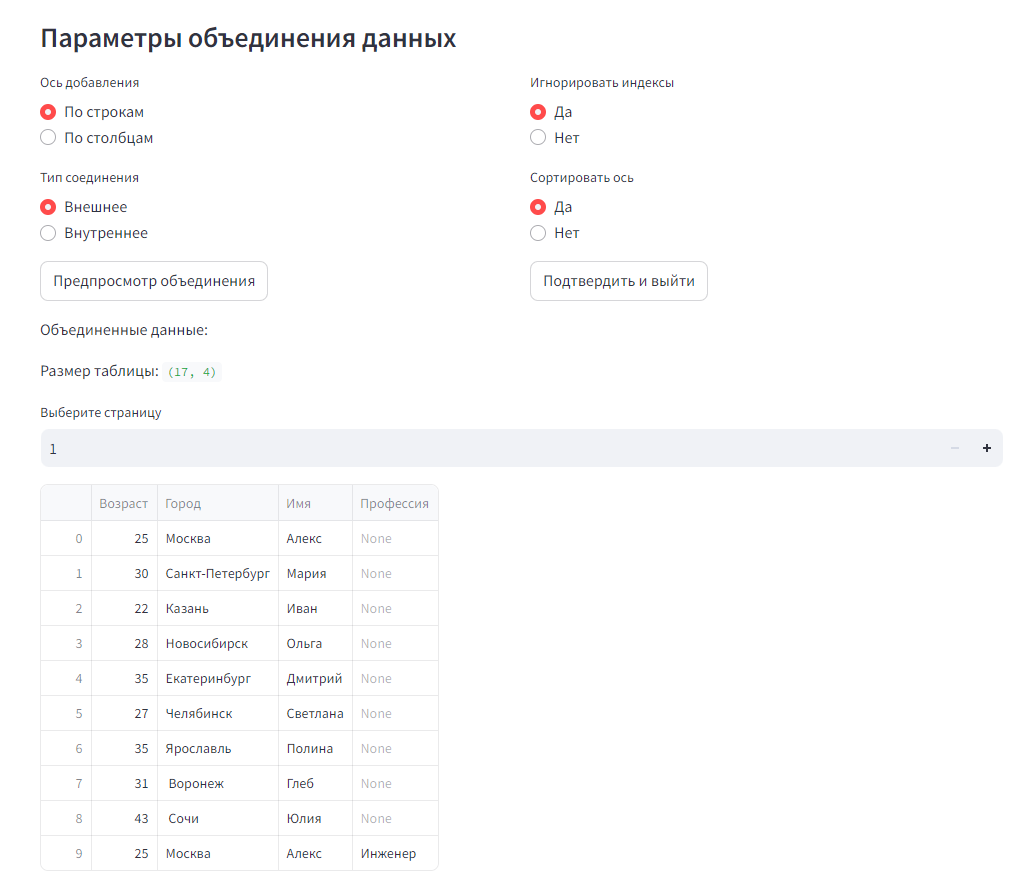
Task: Click the 'Ольга' name cell
Action: pyautogui.click(x=315, y=643)
